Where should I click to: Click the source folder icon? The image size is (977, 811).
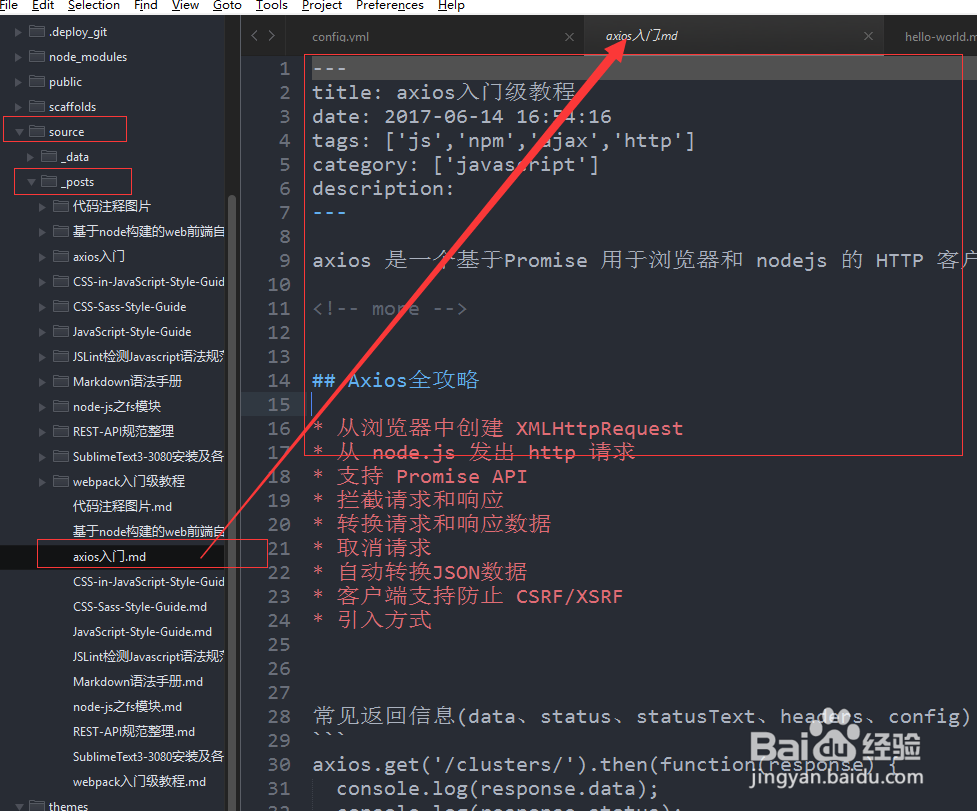[37, 131]
